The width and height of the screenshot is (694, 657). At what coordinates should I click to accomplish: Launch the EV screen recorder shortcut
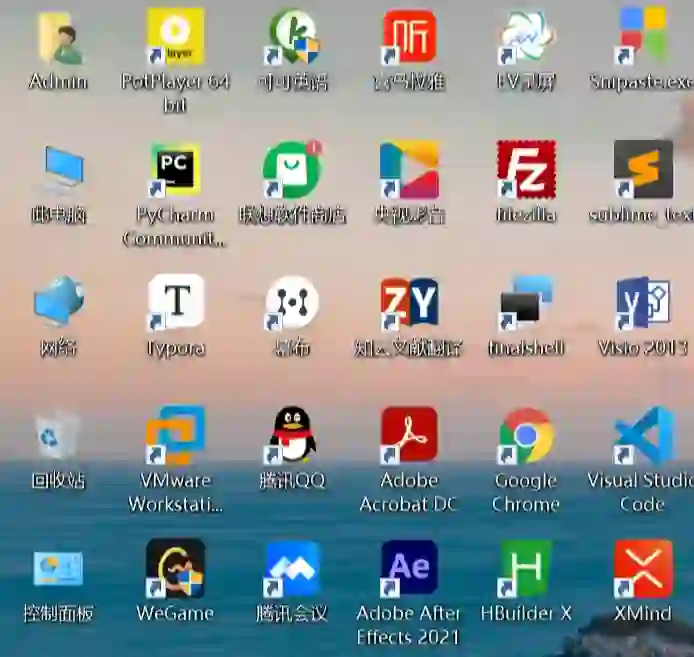click(x=526, y=37)
